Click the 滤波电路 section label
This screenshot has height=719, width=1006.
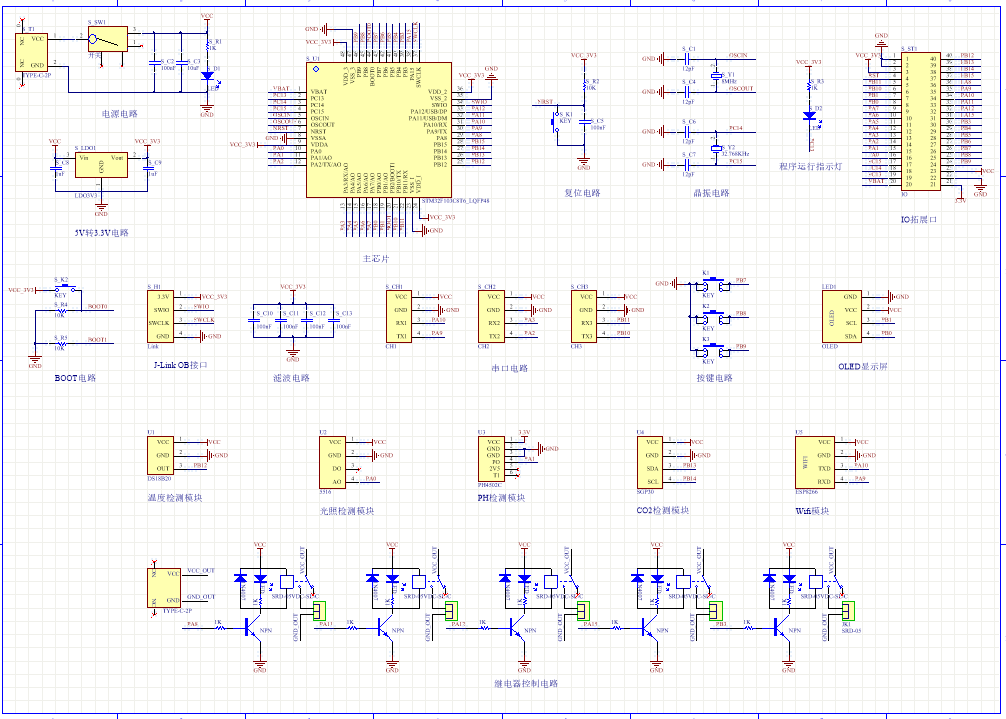click(x=291, y=378)
